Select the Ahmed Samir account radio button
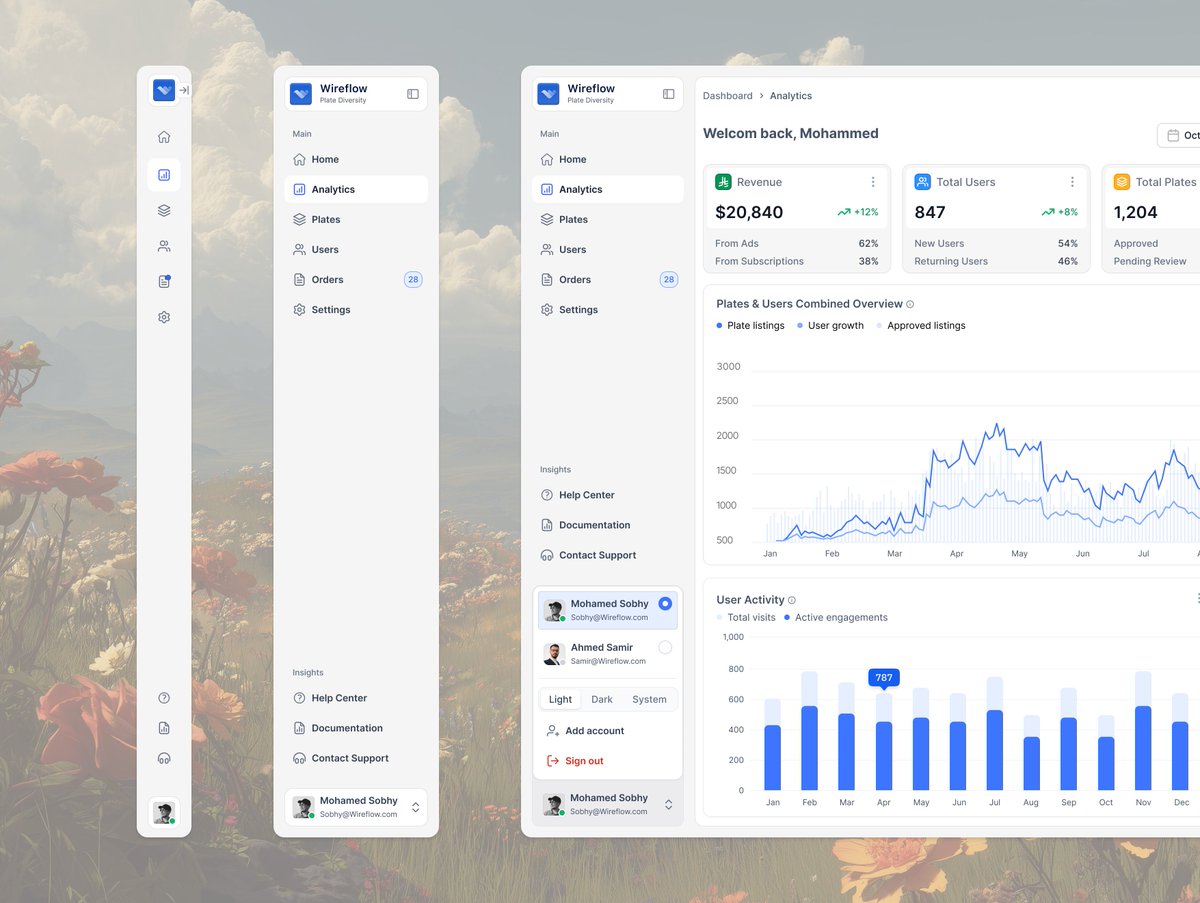This screenshot has height=903, width=1200. point(665,648)
